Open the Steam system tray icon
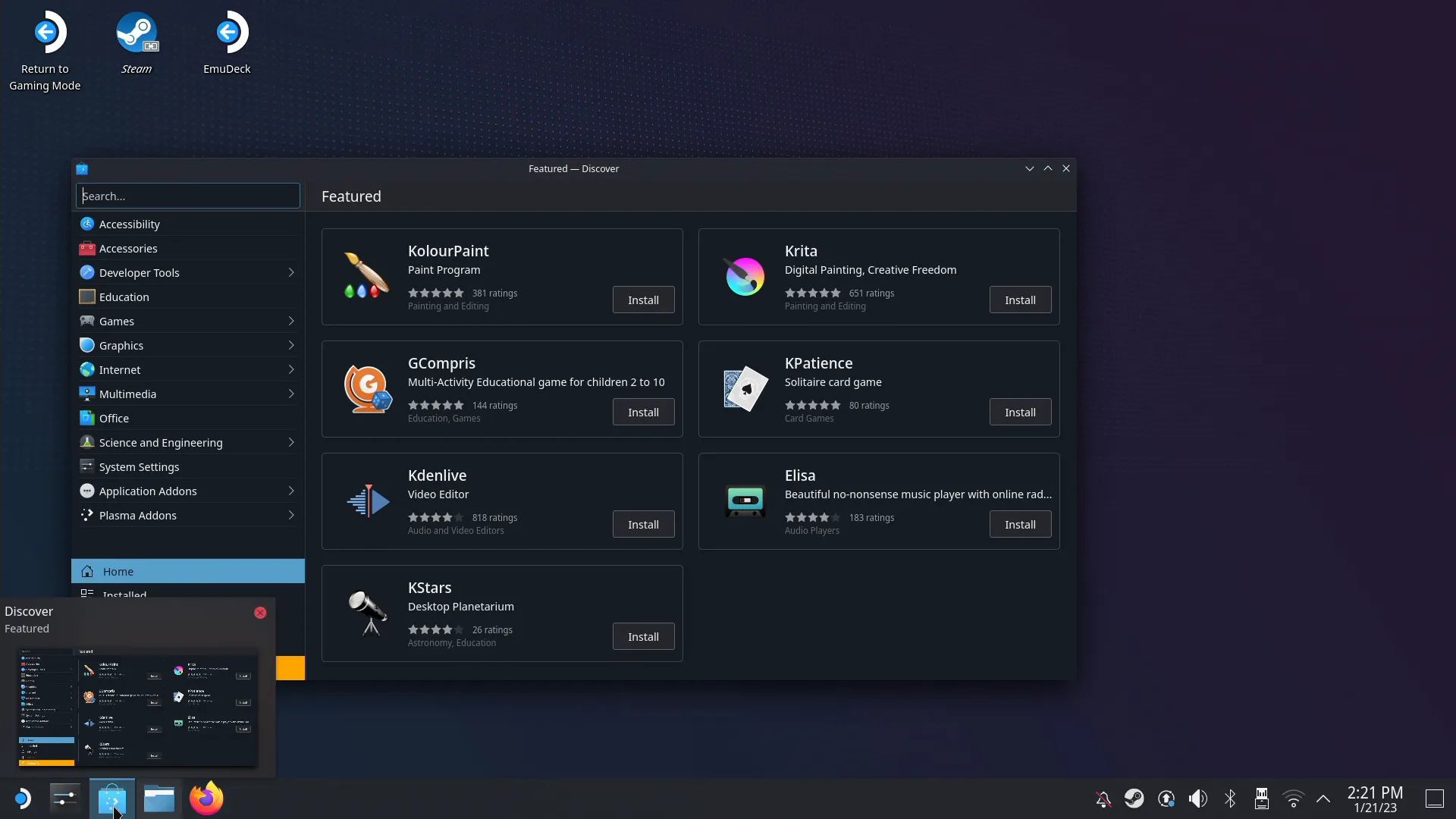 (1134, 799)
